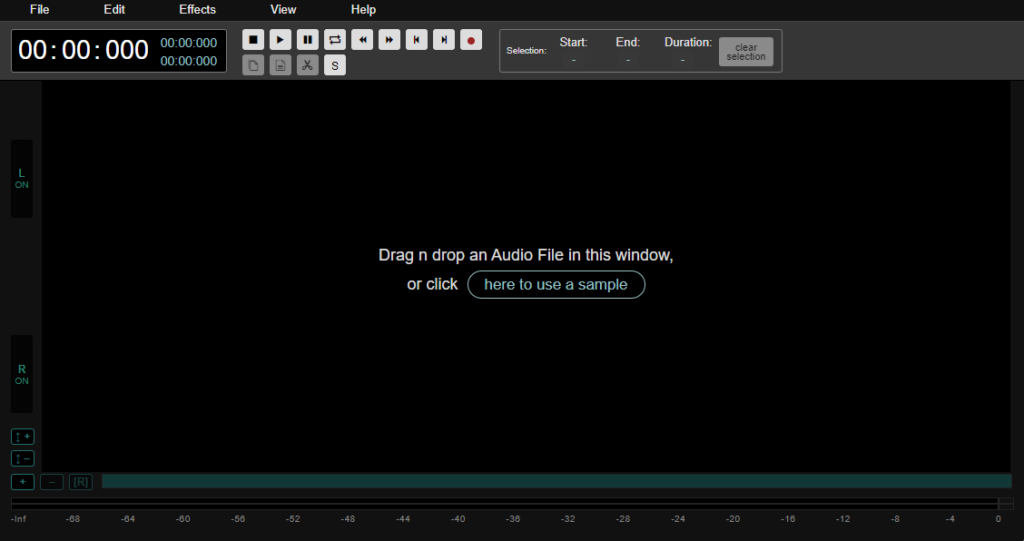Screen dimensions: 1024x541
Task: Decrease vertical zoom with the arrow-minus icon
Action: 22,459
